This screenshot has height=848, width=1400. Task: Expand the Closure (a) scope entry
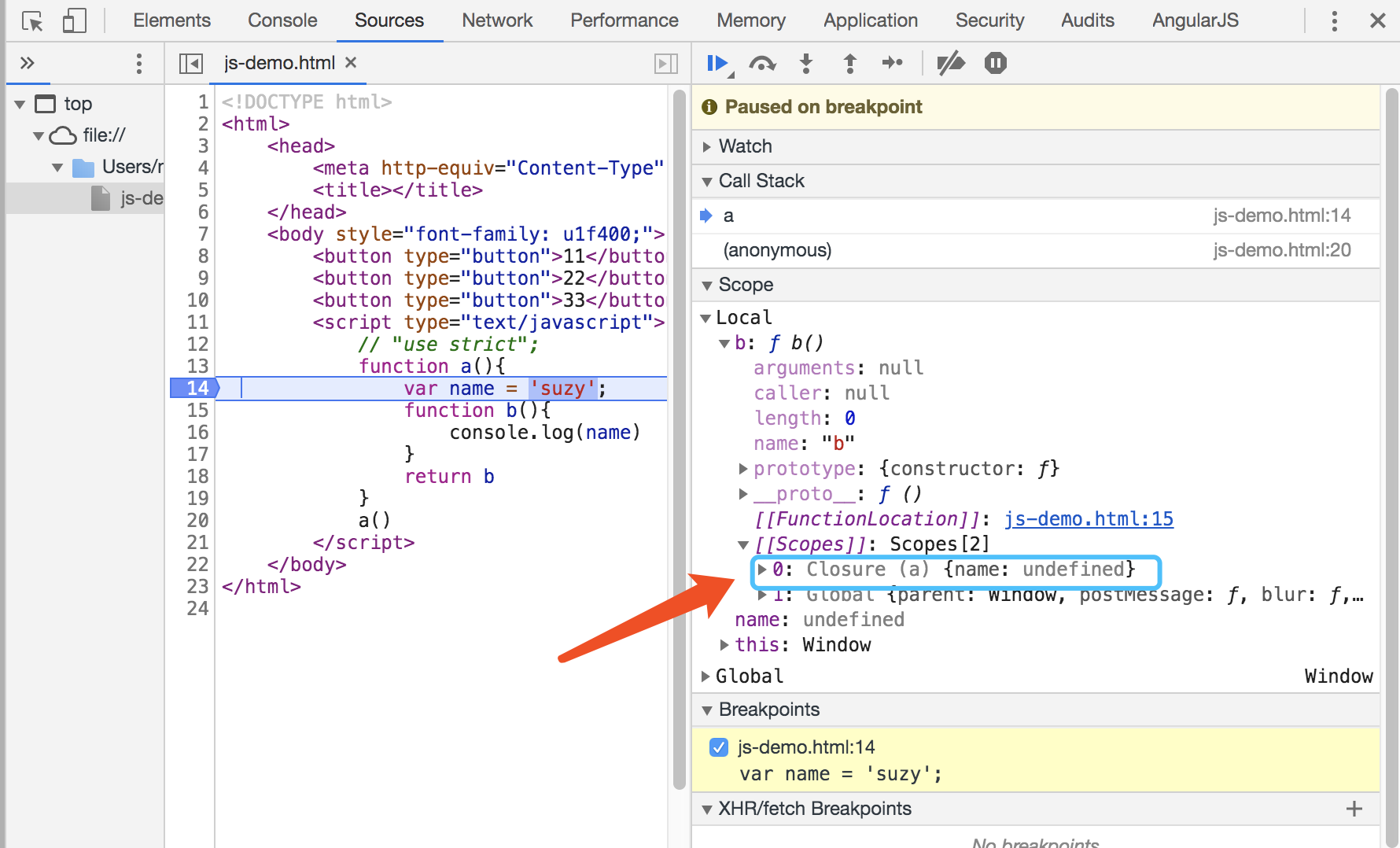point(762,570)
